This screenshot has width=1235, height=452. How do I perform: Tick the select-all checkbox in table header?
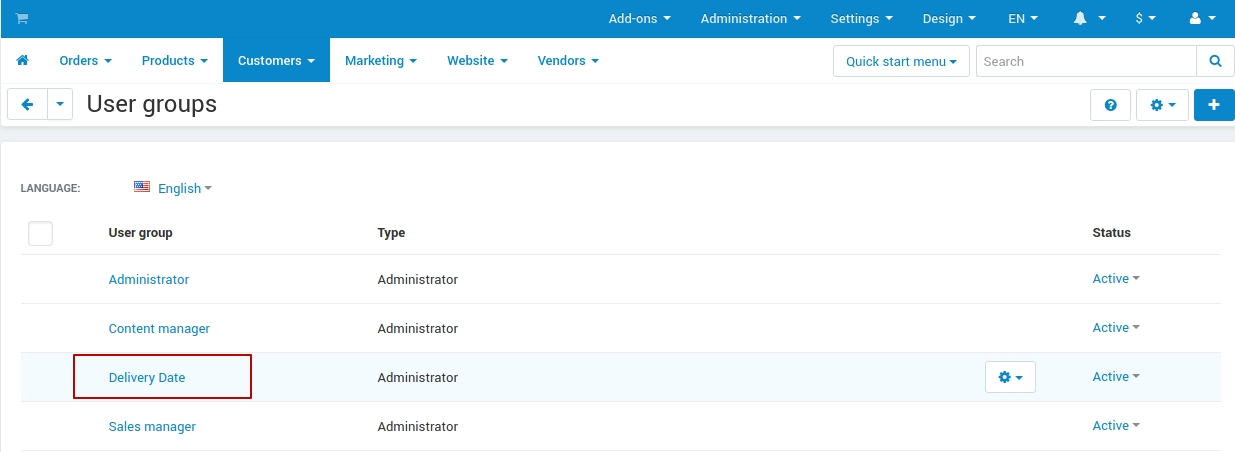[x=40, y=233]
